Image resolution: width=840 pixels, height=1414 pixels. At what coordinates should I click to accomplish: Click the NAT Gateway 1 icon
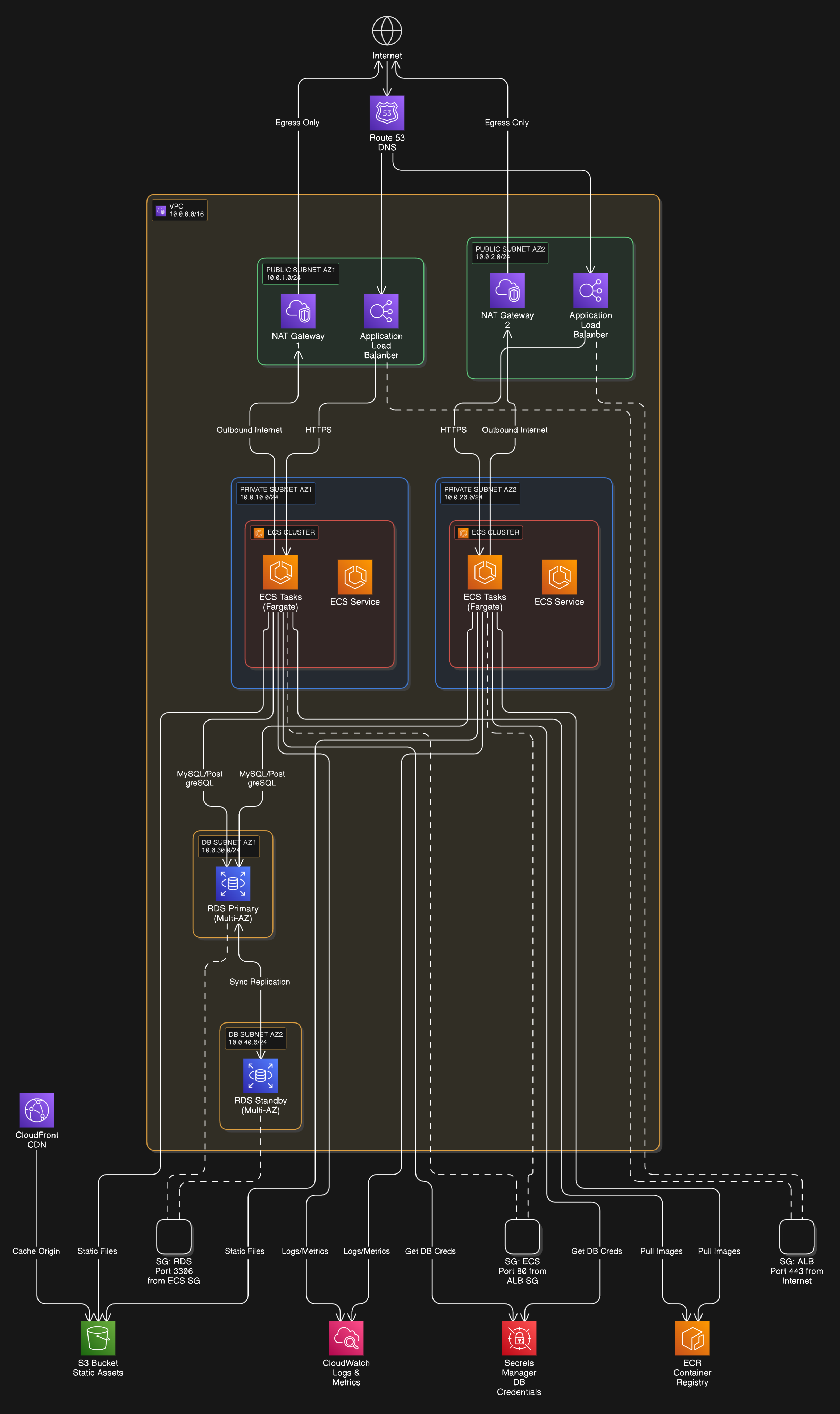pos(298,312)
